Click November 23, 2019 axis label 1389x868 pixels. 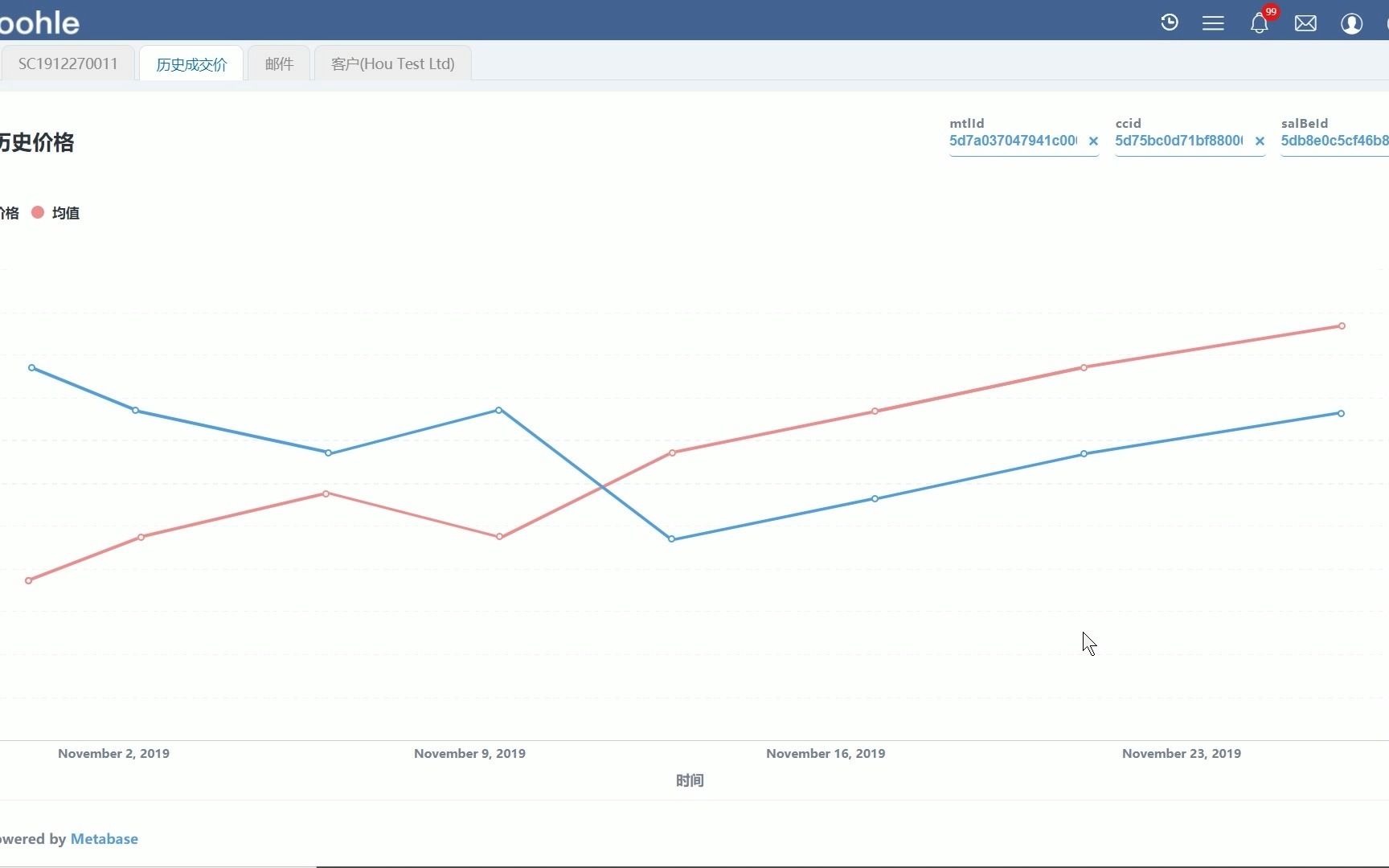coord(1182,753)
